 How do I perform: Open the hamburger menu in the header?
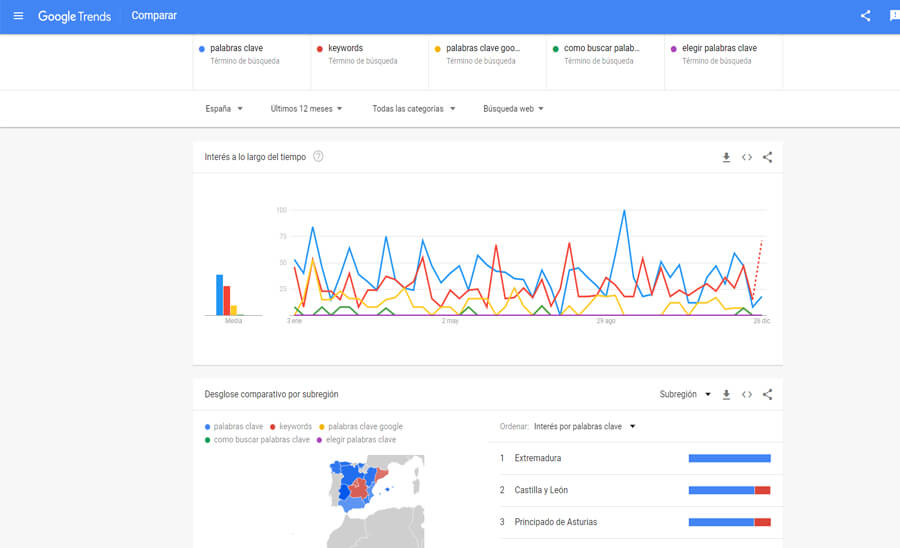[18, 15]
